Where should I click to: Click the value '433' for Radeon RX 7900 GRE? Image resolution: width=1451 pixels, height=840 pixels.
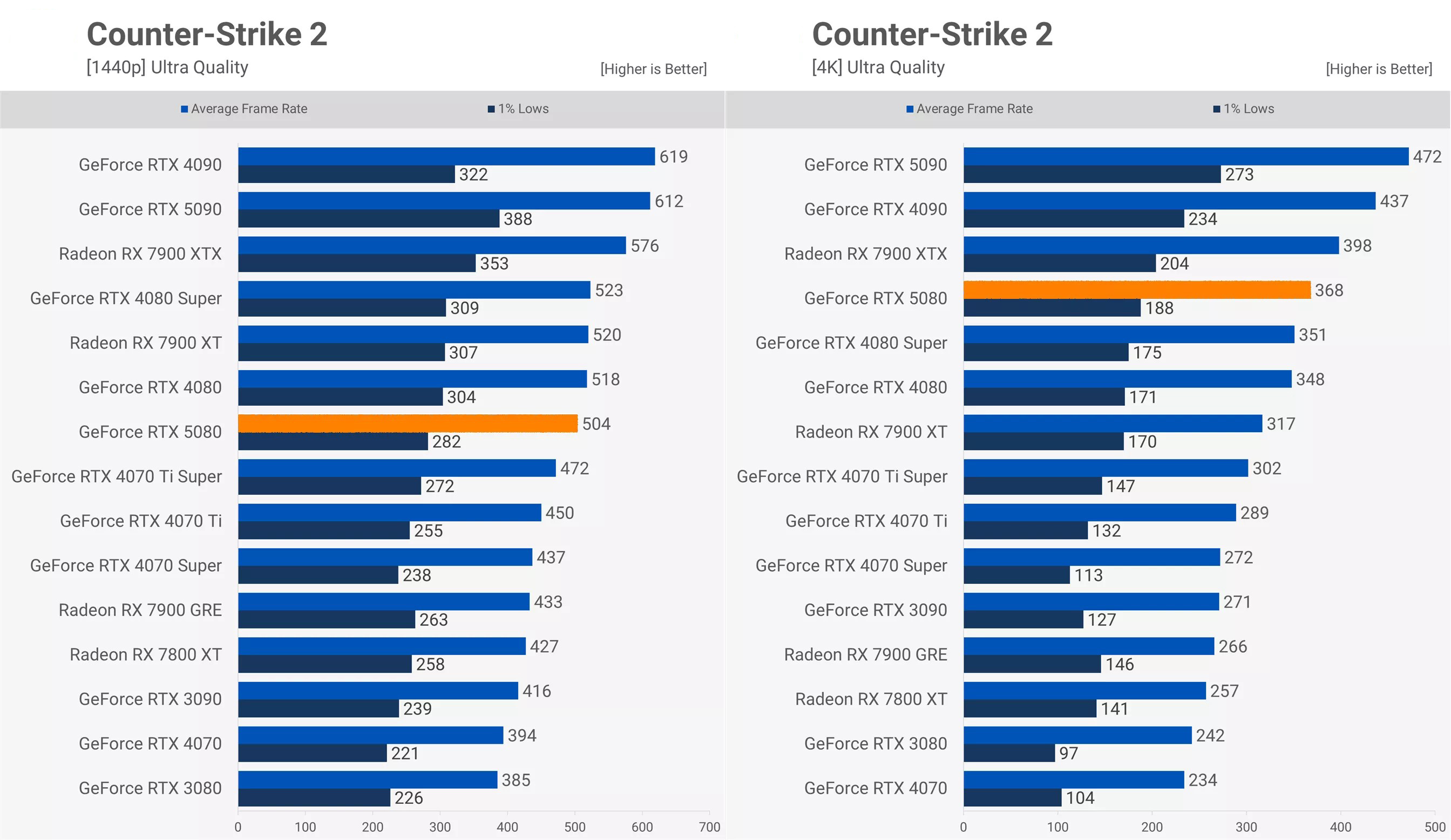click(x=548, y=603)
